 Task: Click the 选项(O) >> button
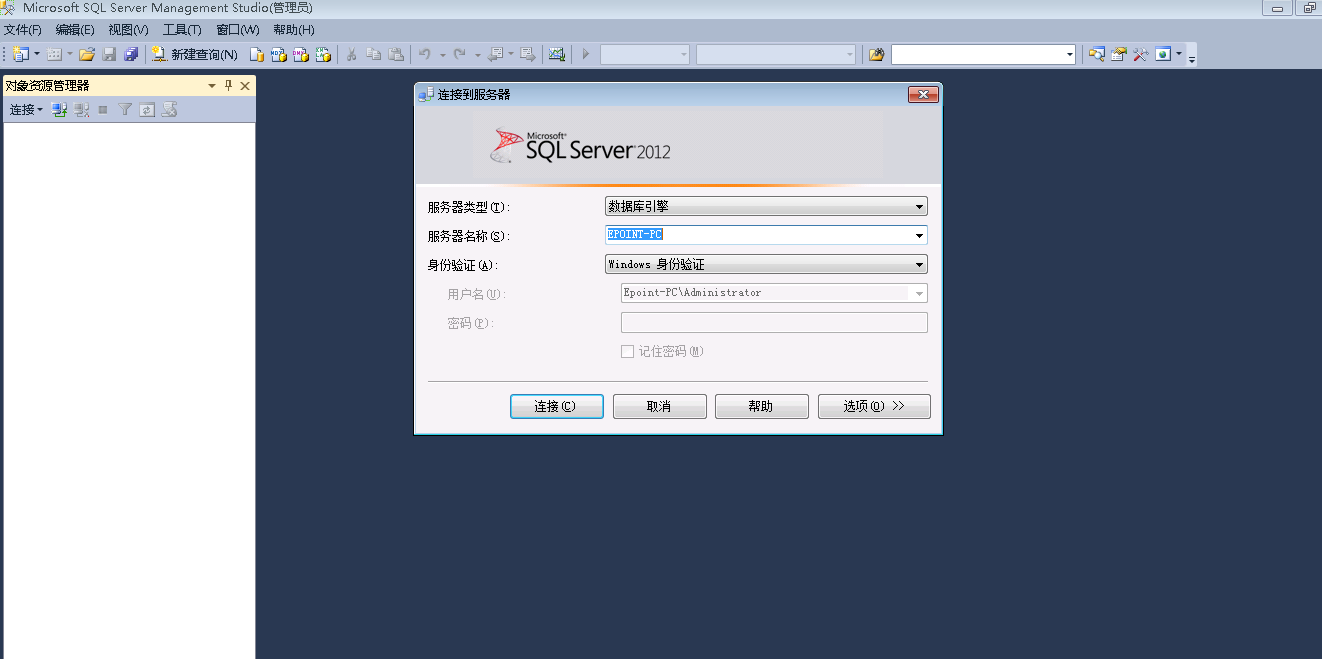874,406
